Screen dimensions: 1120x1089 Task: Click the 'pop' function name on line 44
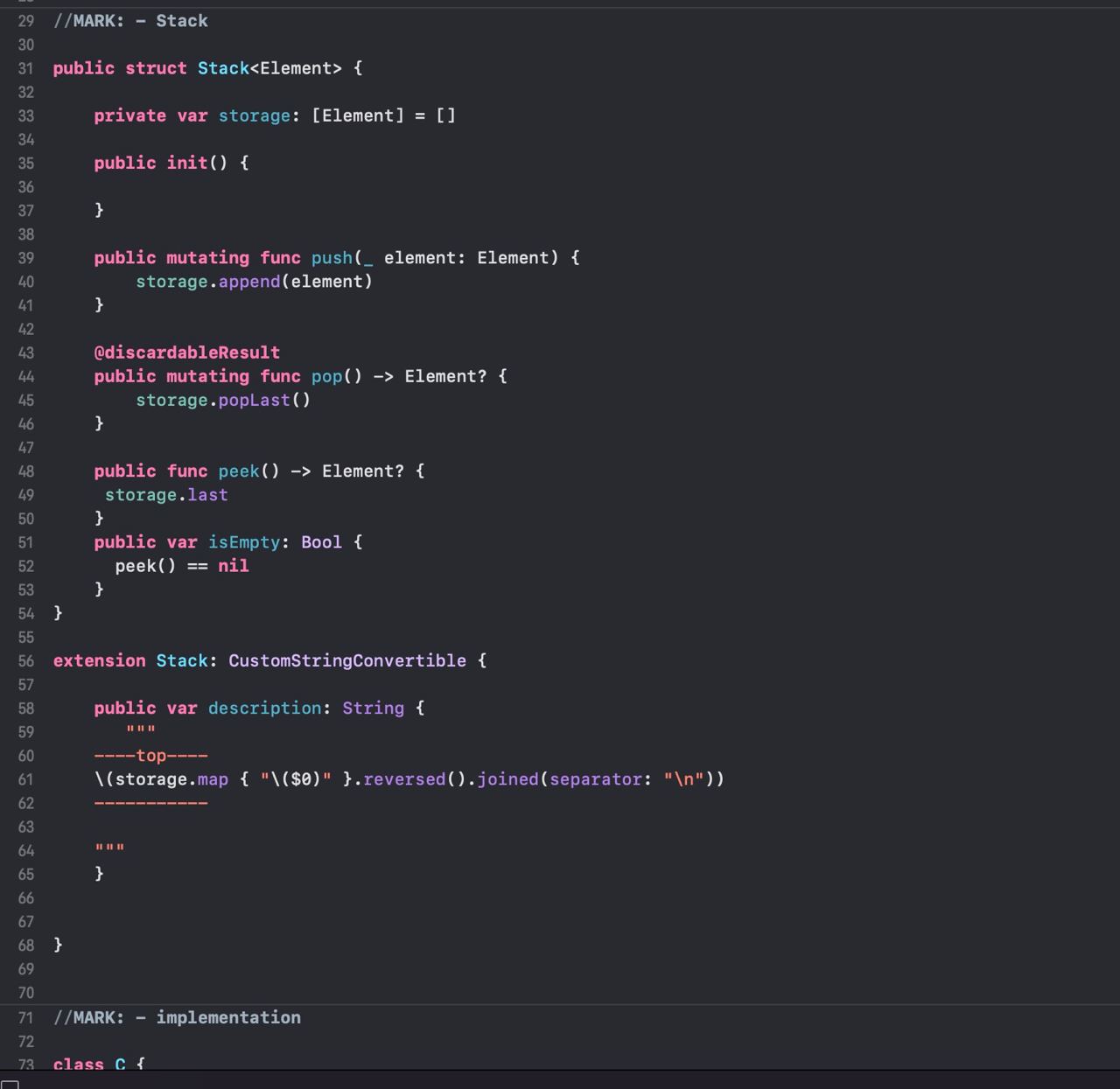(326, 376)
